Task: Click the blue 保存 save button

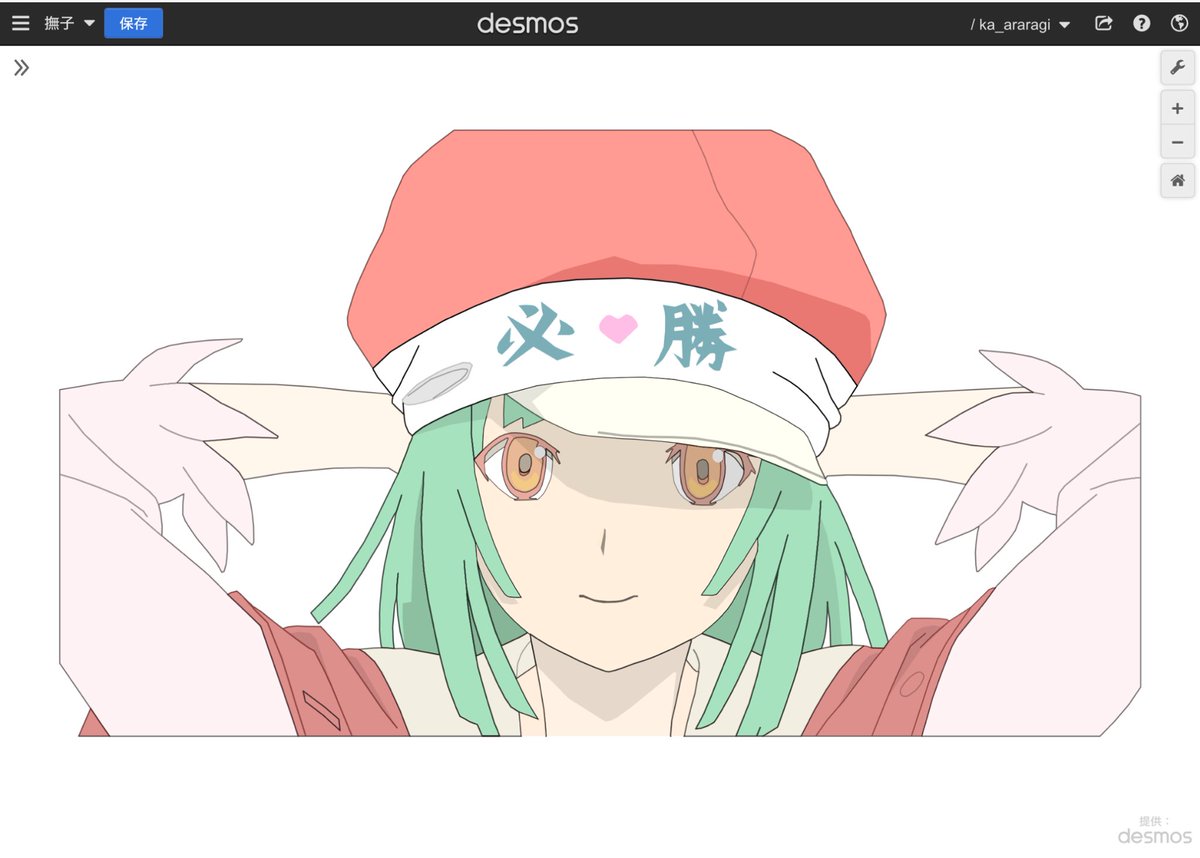Action: [133, 23]
